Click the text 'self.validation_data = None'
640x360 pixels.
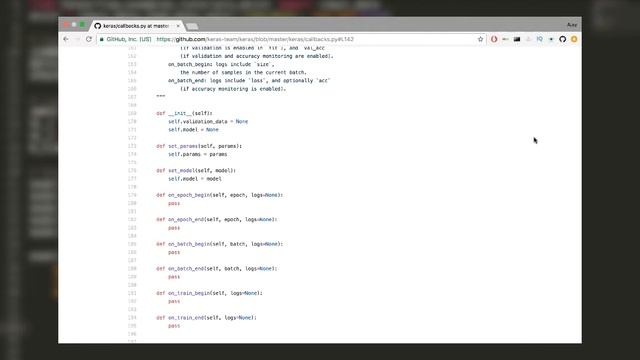(208, 122)
